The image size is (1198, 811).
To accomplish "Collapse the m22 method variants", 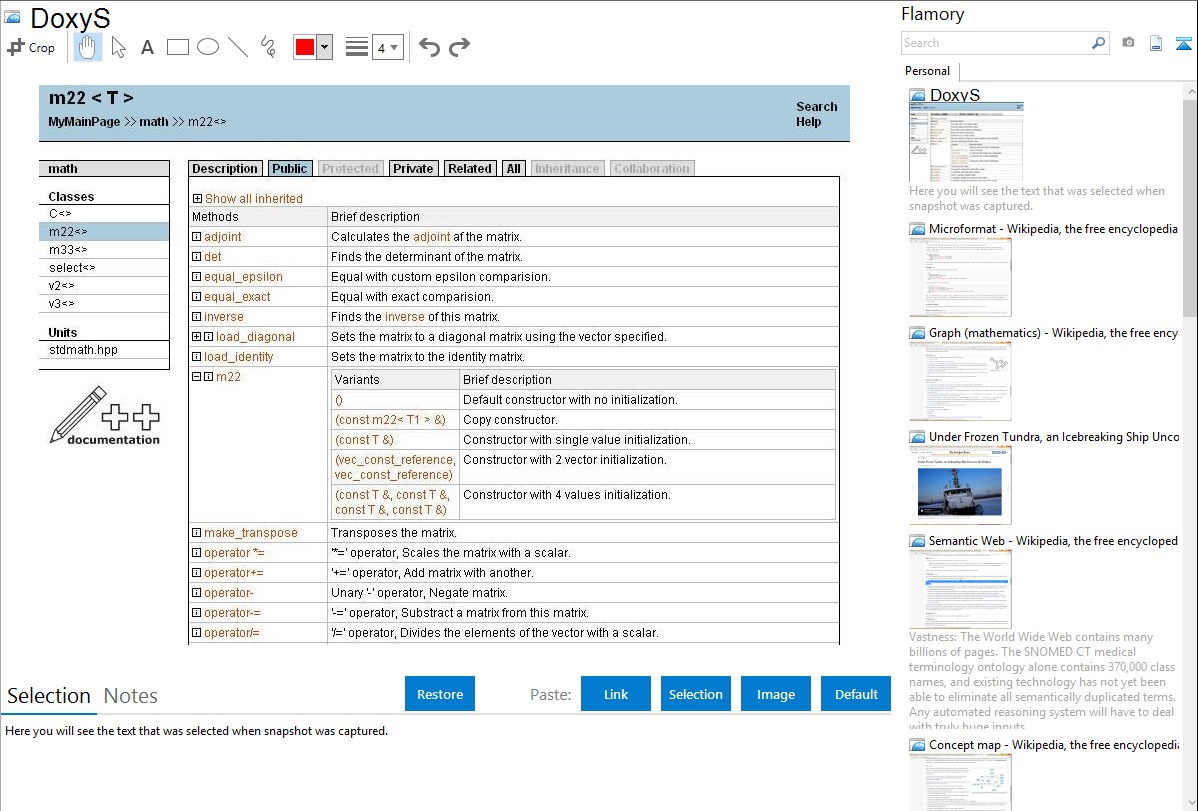I will click(x=197, y=377).
